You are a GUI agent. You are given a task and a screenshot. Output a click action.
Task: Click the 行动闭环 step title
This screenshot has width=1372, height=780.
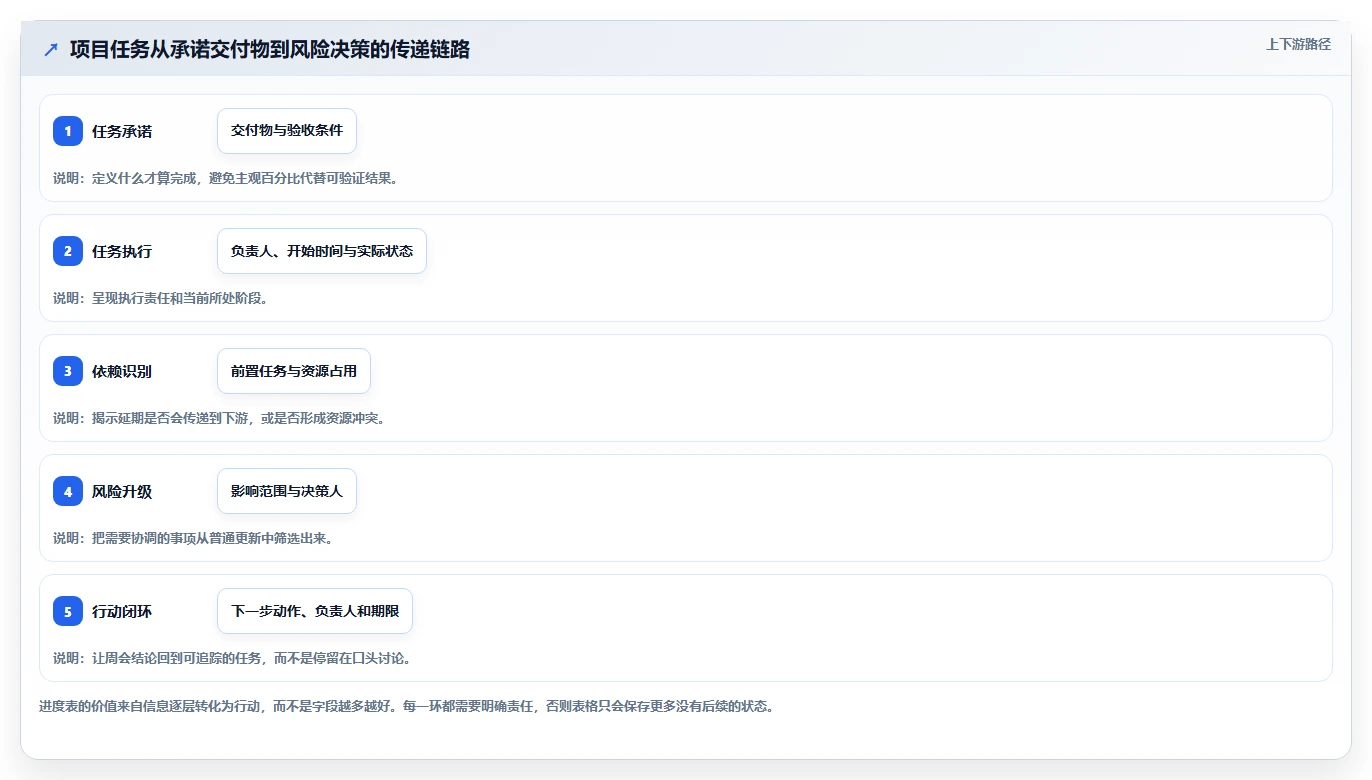[122, 611]
